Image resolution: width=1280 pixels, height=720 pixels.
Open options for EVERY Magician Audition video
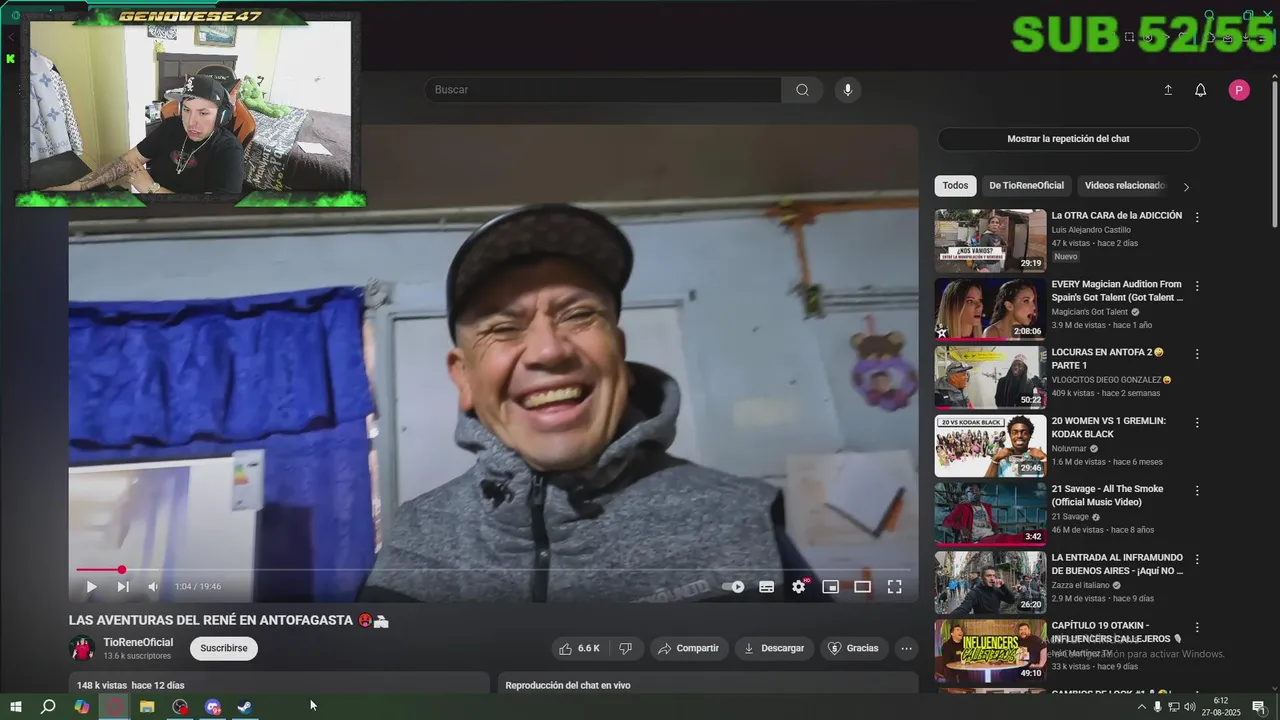tap(1197, 286)
